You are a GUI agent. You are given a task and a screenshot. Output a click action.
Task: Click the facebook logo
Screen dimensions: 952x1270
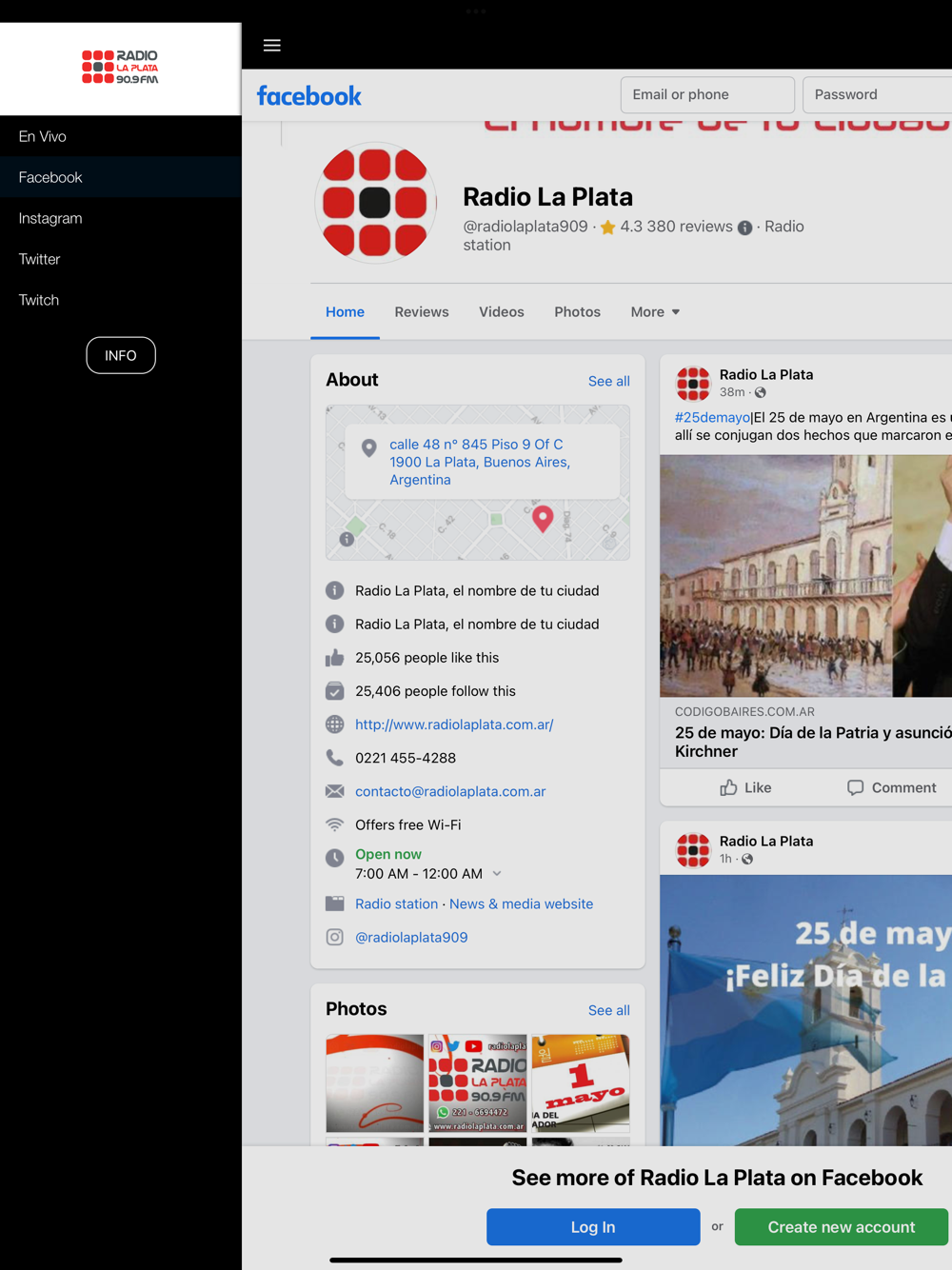pos(309,95)
